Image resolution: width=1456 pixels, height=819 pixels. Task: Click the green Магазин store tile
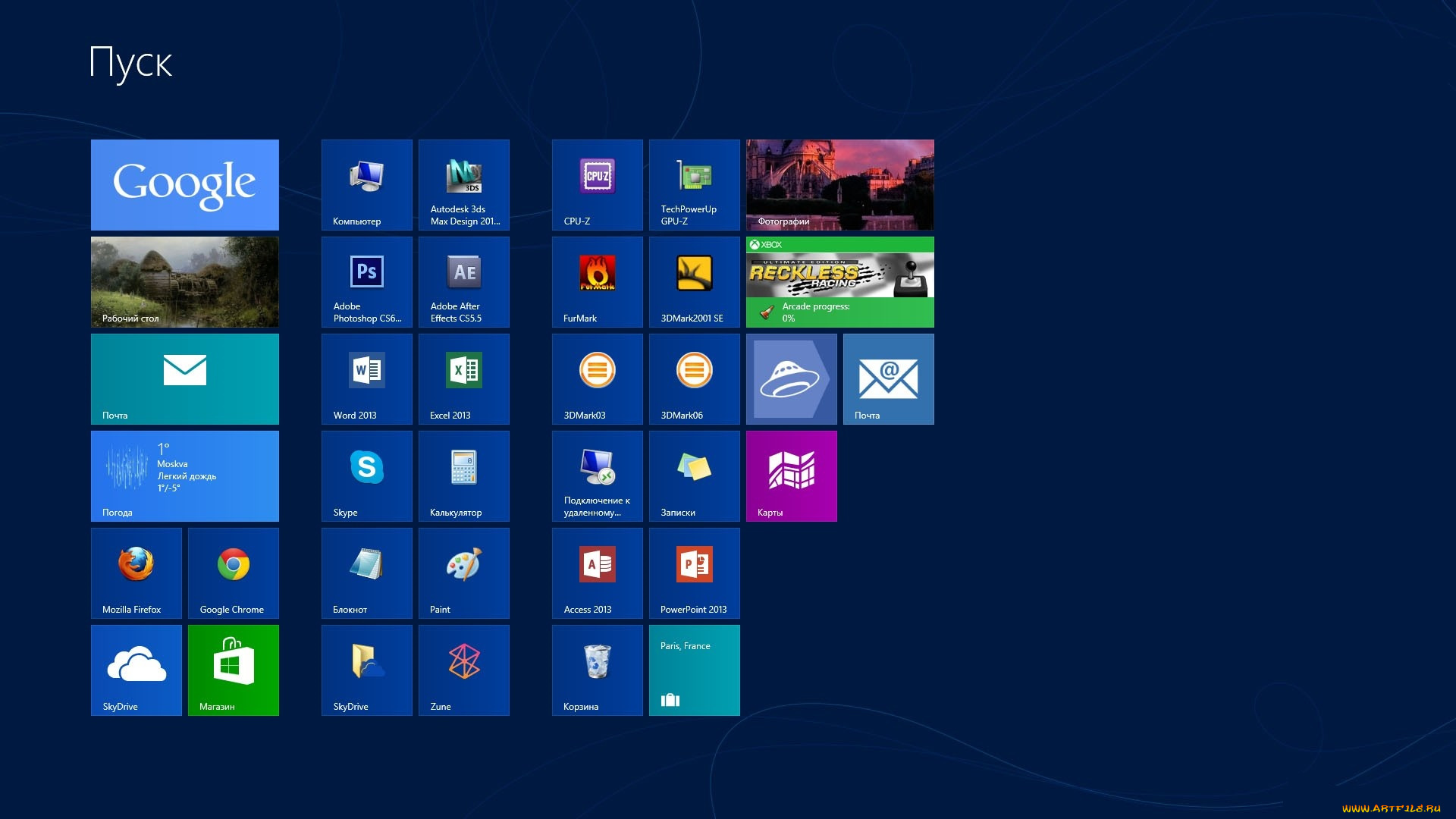coord(233,670)
